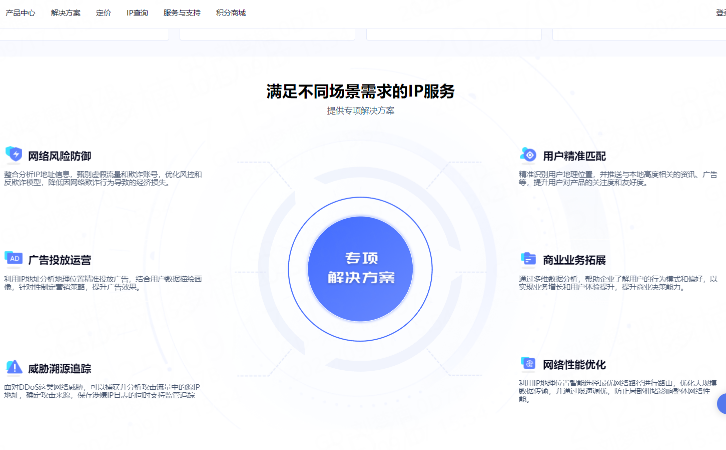Select the 广告投放运营 heading

(x=59, y=259)
